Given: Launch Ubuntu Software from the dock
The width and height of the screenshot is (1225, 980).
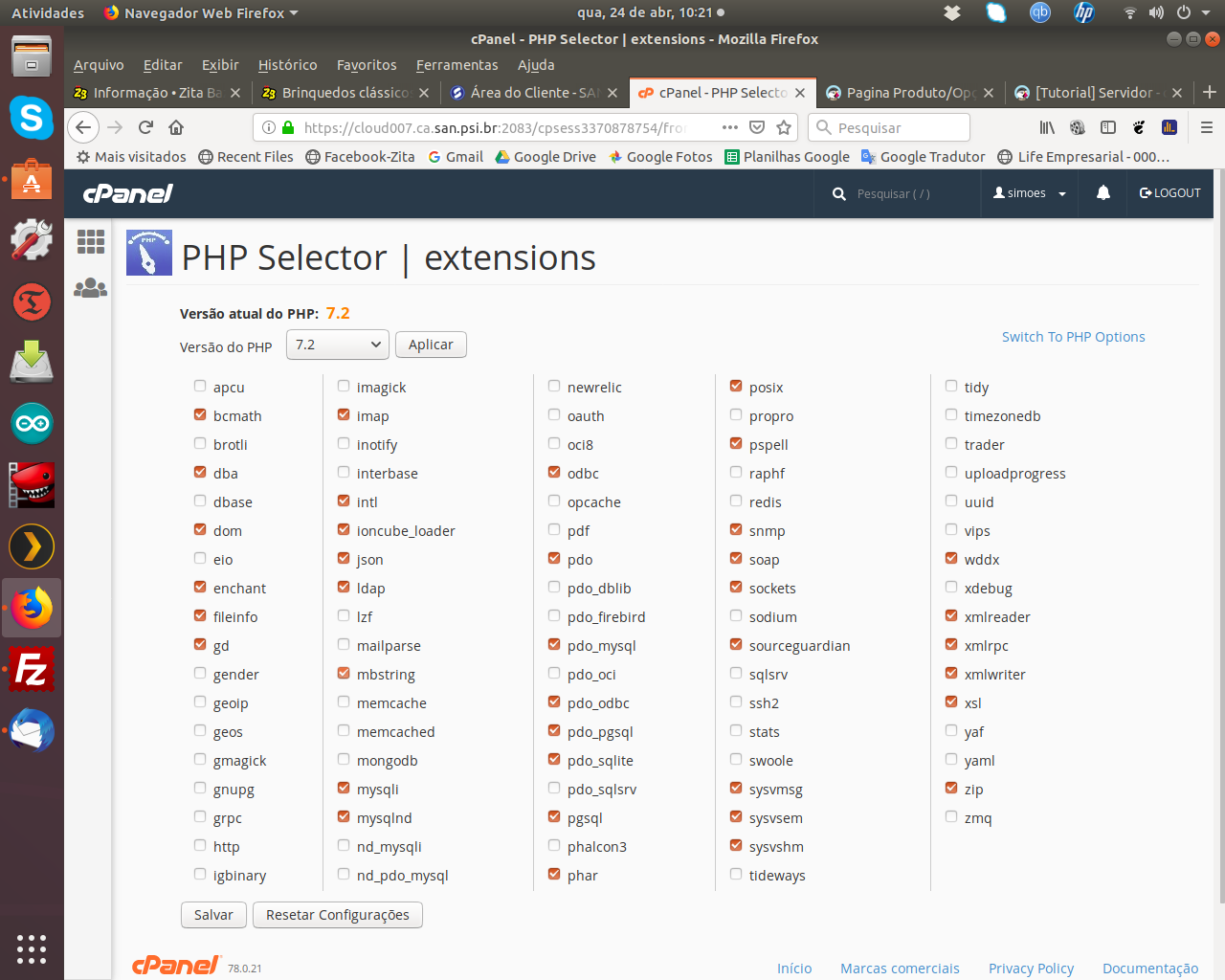Looking at the screenshot, I should click(x=32, y=179).
